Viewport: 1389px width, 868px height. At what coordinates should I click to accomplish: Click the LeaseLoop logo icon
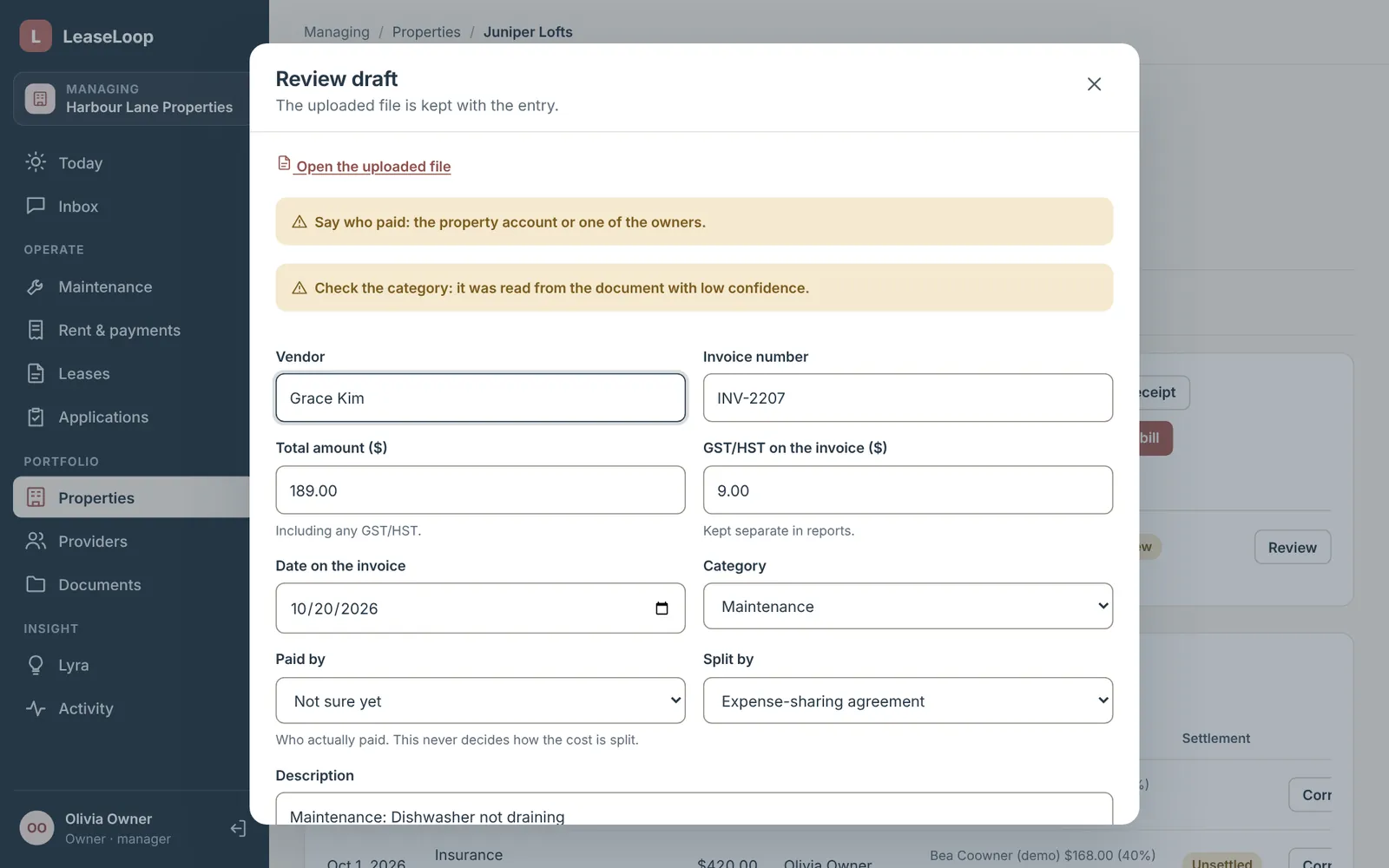tap(36, 36)
